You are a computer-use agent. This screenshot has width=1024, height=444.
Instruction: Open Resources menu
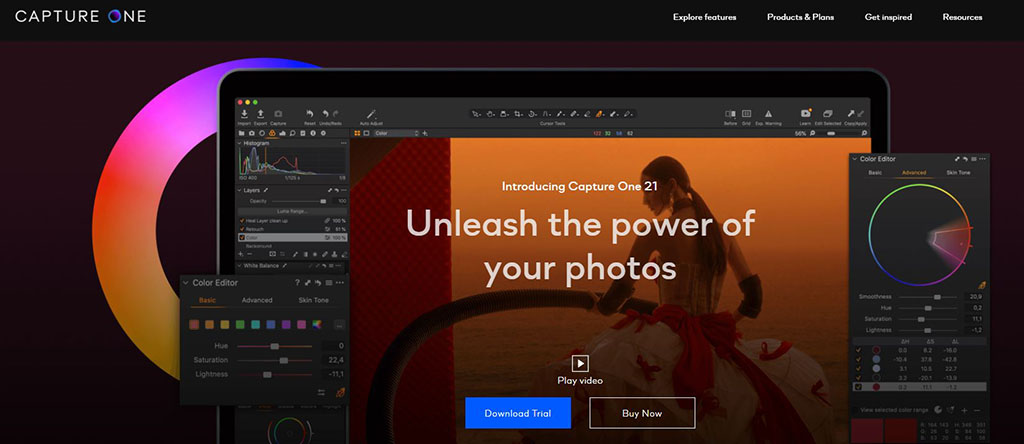[x=962, y=17]
